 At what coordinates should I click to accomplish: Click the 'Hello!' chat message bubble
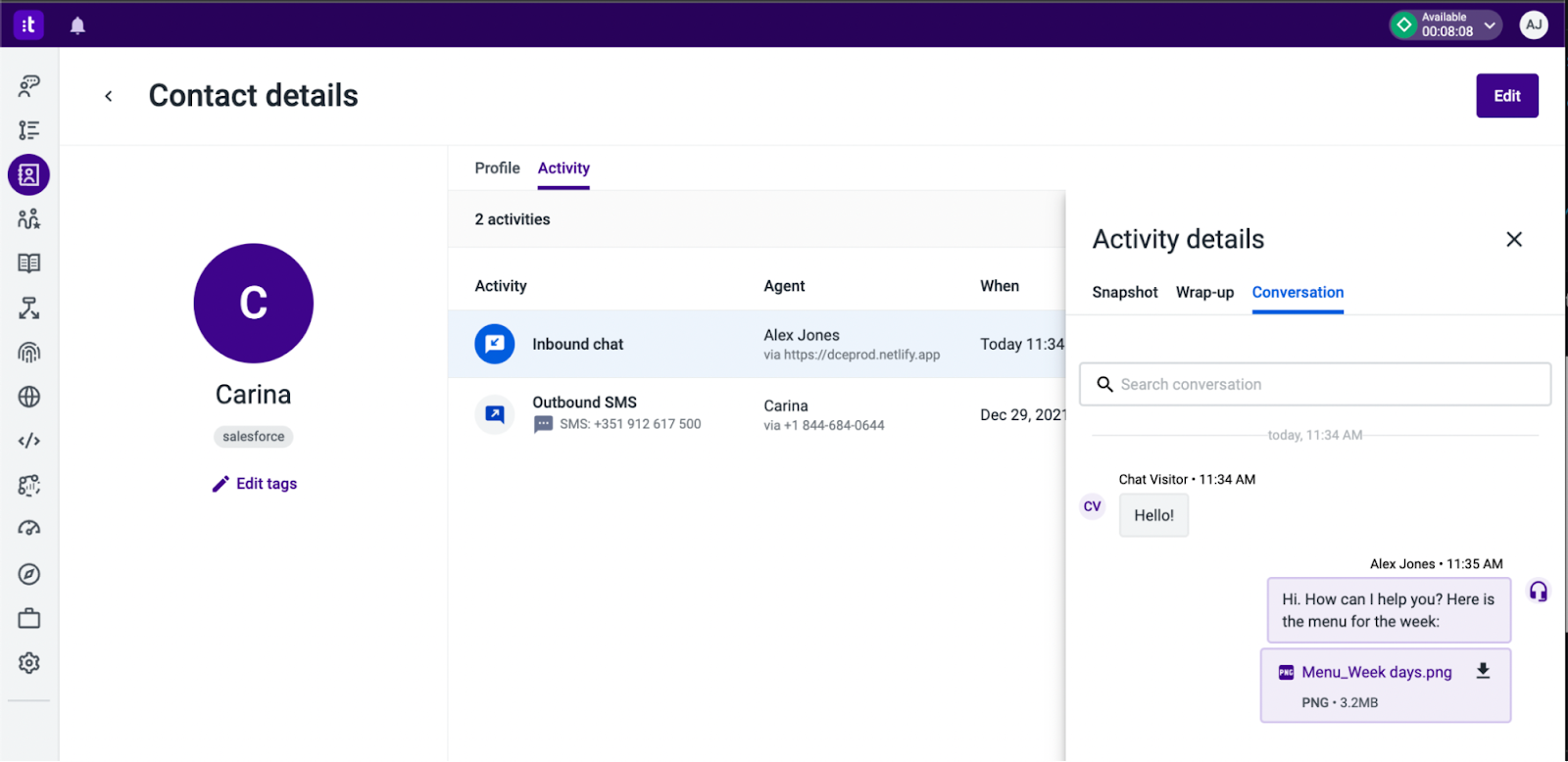click(x=1153, y=515)
